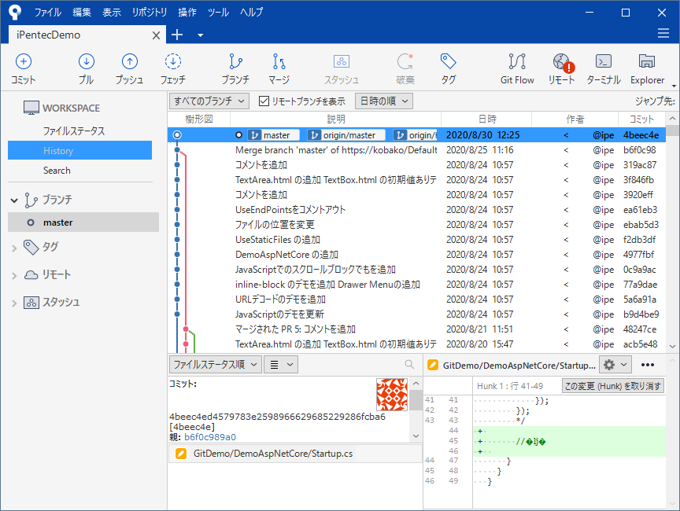Click the WORKSPACE monitor icon in sidebar
The width and height of the screenshot is (680, 511).
31,108
